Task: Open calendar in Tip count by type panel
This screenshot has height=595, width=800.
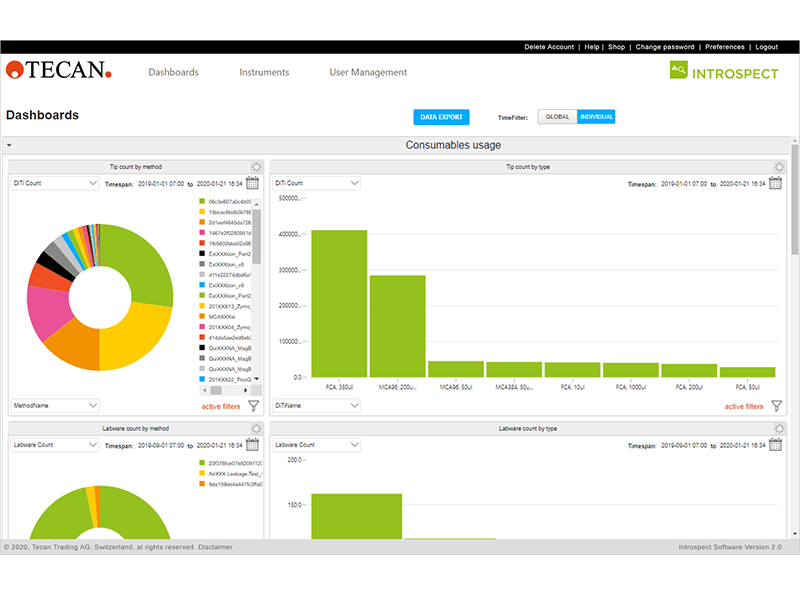Action: coord(776,183)
